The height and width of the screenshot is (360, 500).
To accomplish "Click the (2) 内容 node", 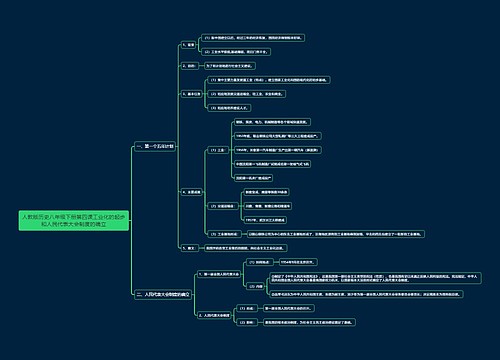I will pyautogui.click(x=256, y=286).
